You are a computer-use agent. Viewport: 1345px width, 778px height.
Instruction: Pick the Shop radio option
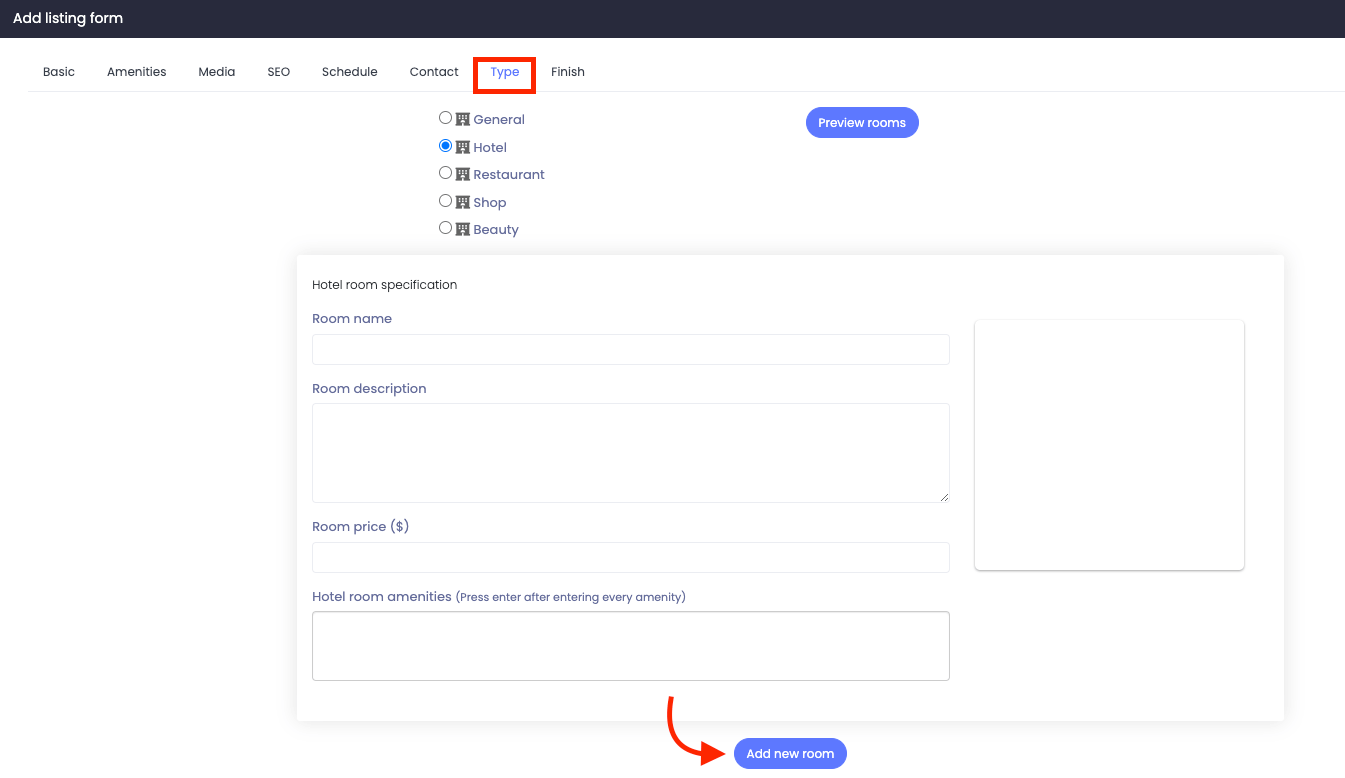446,201
